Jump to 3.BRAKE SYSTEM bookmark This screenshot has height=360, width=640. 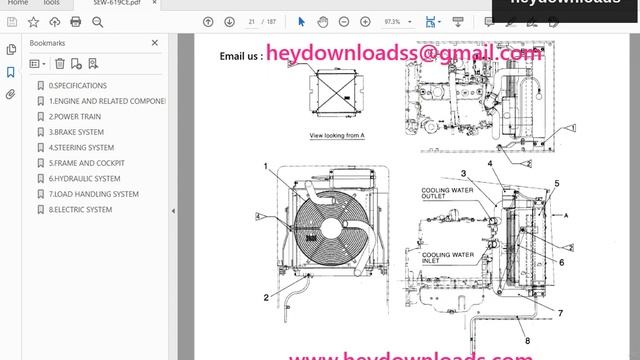point(76,132)
